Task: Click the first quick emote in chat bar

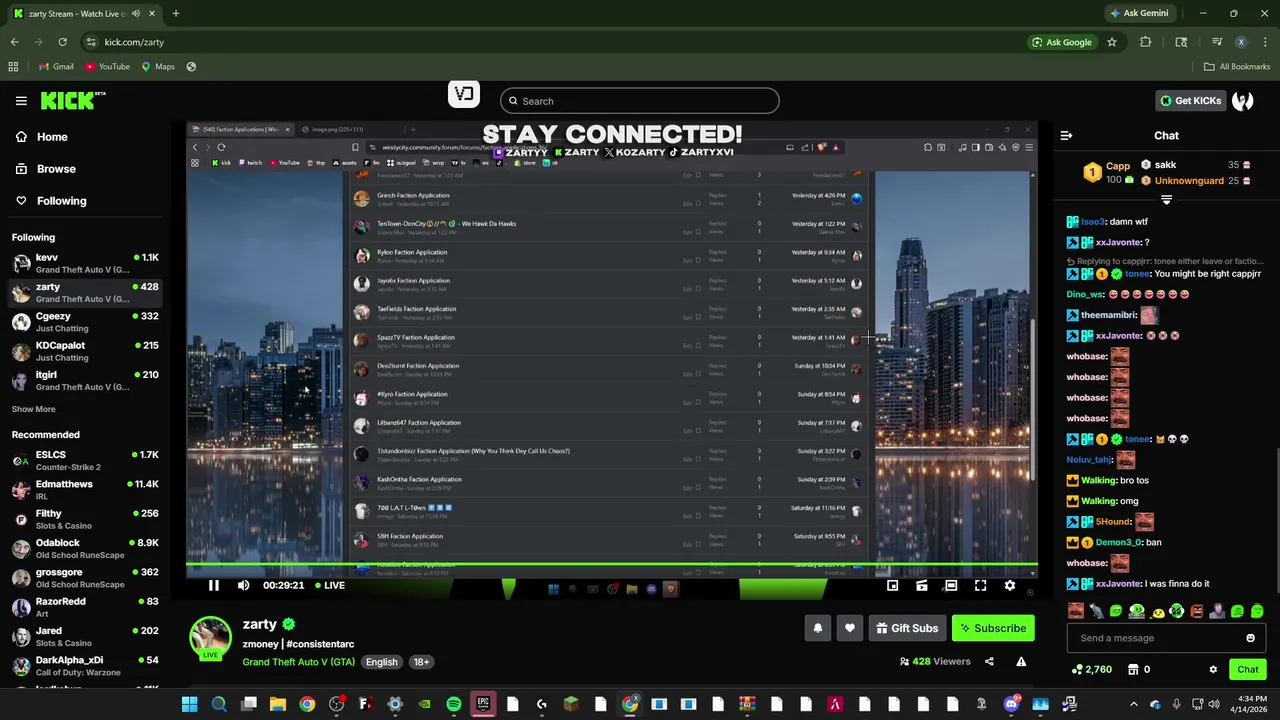Action: pos(1076,610)
